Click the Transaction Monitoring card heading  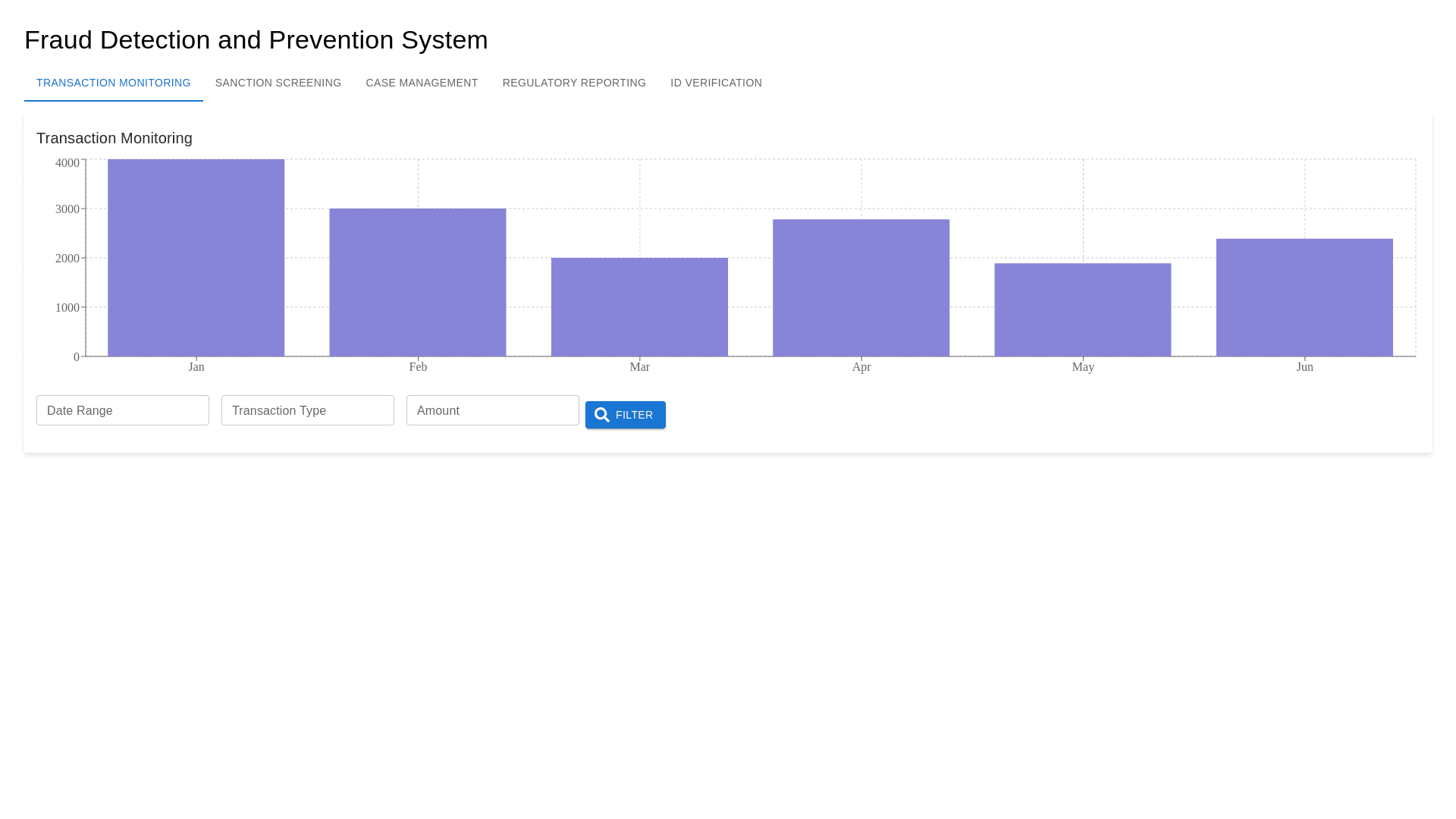(x=115, y=138)
